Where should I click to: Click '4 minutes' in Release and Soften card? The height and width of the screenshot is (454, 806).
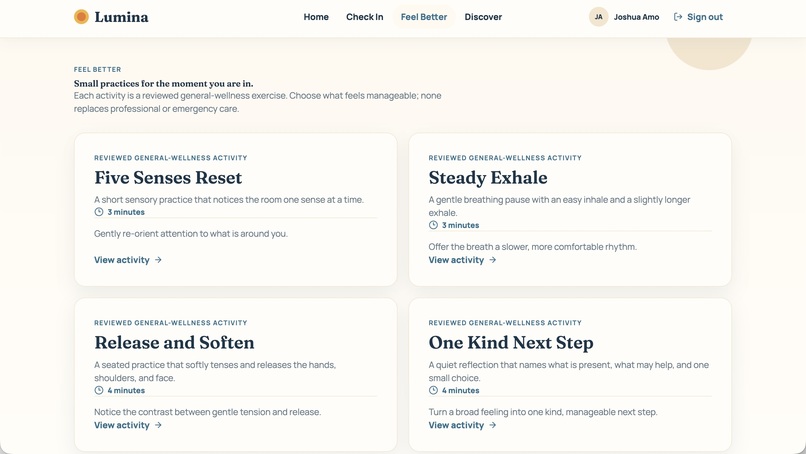pos(126,390)
